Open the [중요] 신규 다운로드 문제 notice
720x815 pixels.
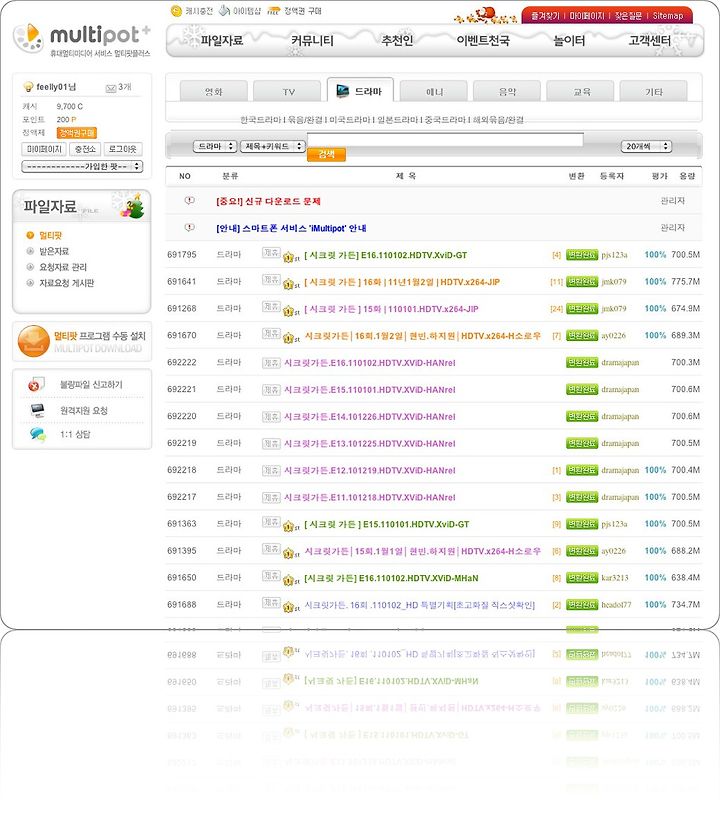268,201
